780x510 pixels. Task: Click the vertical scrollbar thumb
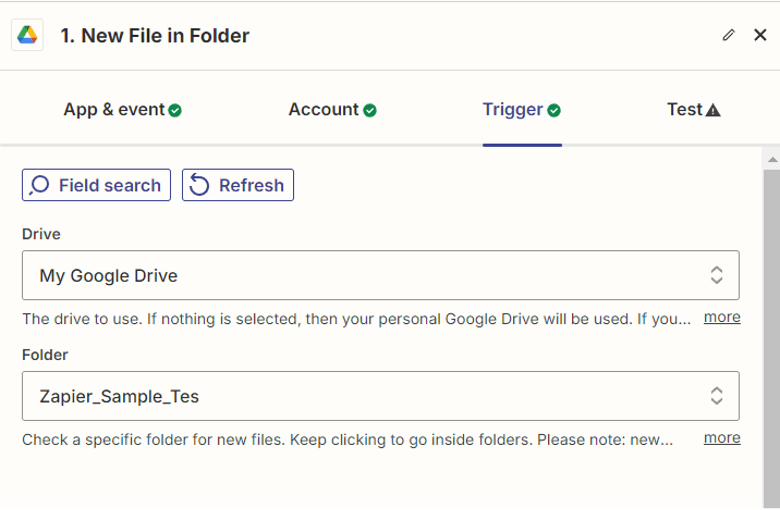click(x=772, y=338)
